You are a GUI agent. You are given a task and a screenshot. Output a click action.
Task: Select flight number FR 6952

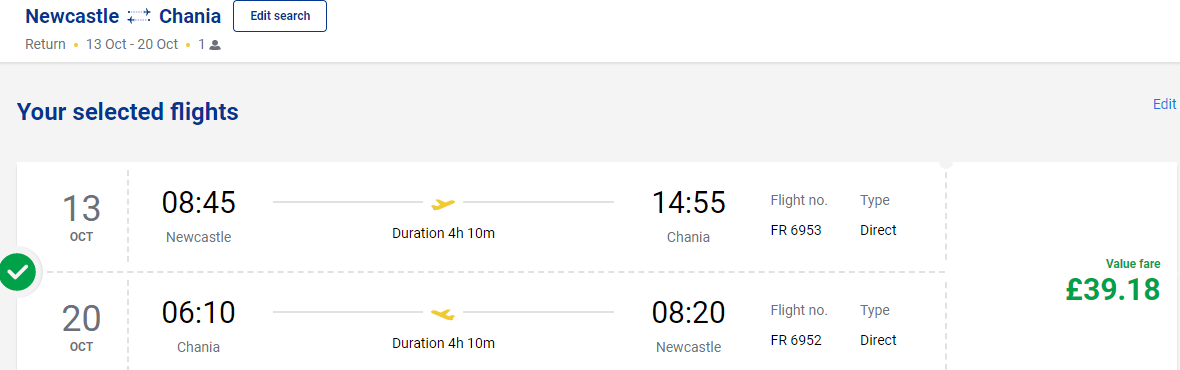pyautogui.click(x=796, y=340)
